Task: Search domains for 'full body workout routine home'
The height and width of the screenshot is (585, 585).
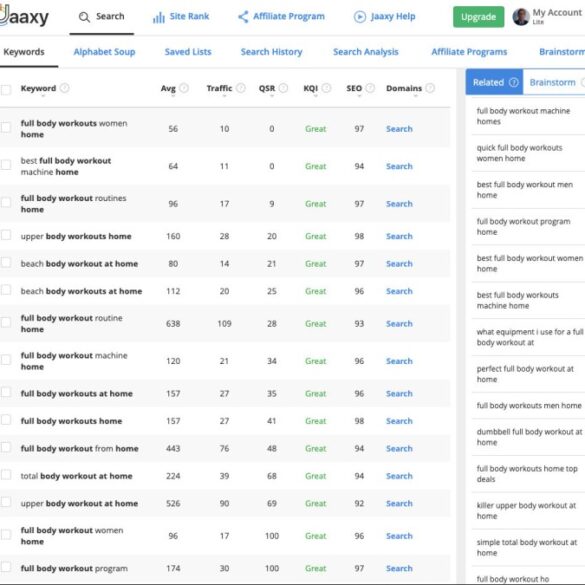Action: click(x=399, y=323)
